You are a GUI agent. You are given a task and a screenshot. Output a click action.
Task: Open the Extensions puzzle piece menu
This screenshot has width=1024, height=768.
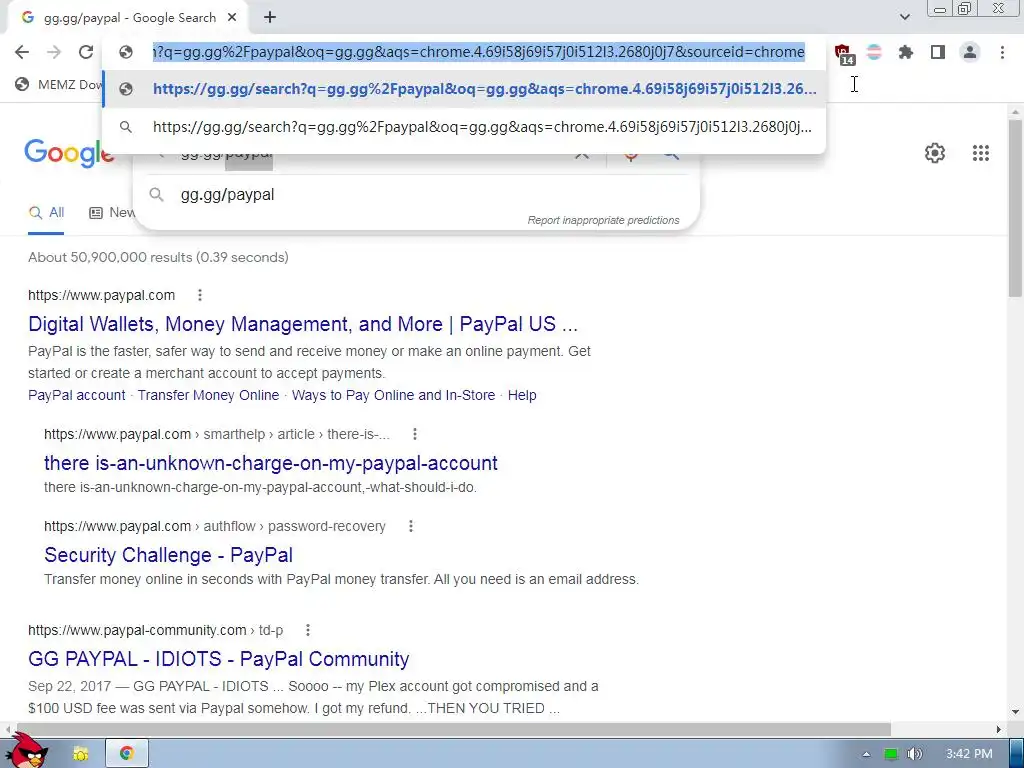coord(906,52)
